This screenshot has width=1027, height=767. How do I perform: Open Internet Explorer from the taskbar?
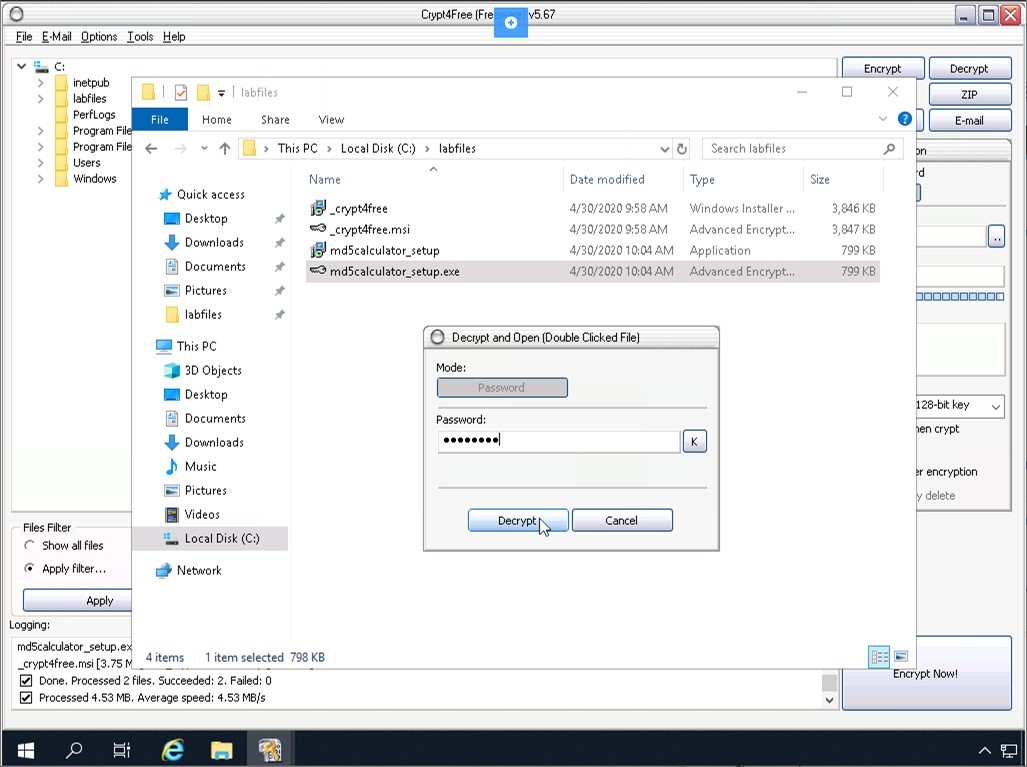coord(173,749)
